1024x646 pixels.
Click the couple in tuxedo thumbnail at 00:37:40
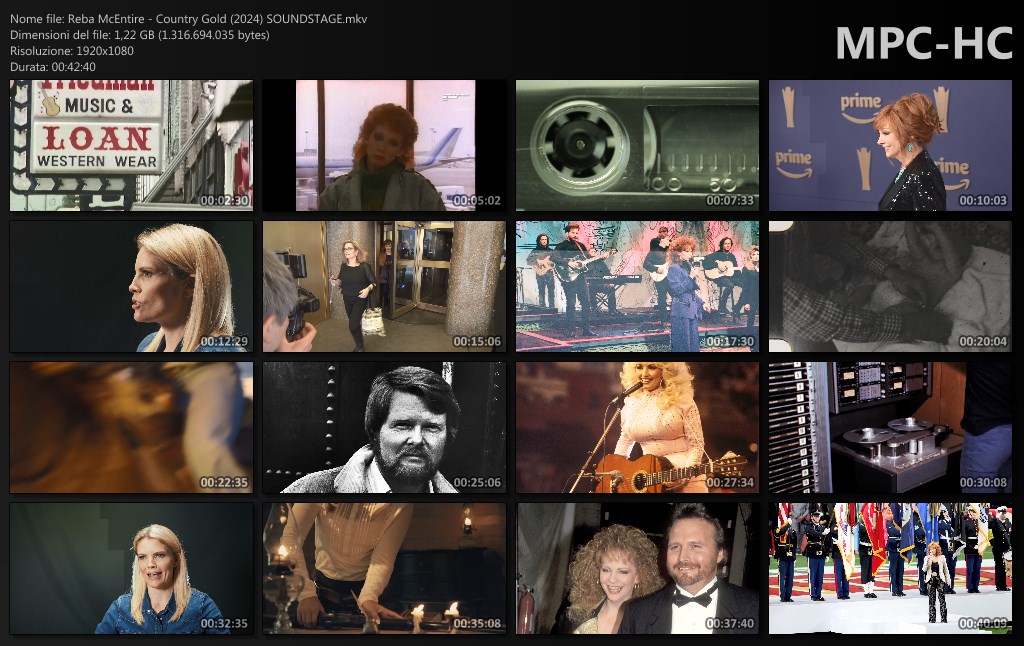point(637,568)
